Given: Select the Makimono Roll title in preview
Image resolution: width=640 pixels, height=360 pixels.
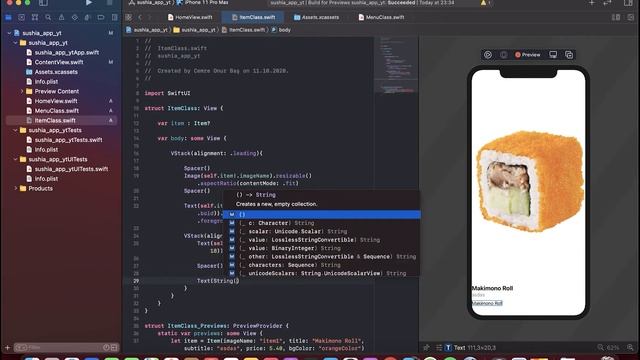Looking at the screenshot, I should (x=492, y=288).
